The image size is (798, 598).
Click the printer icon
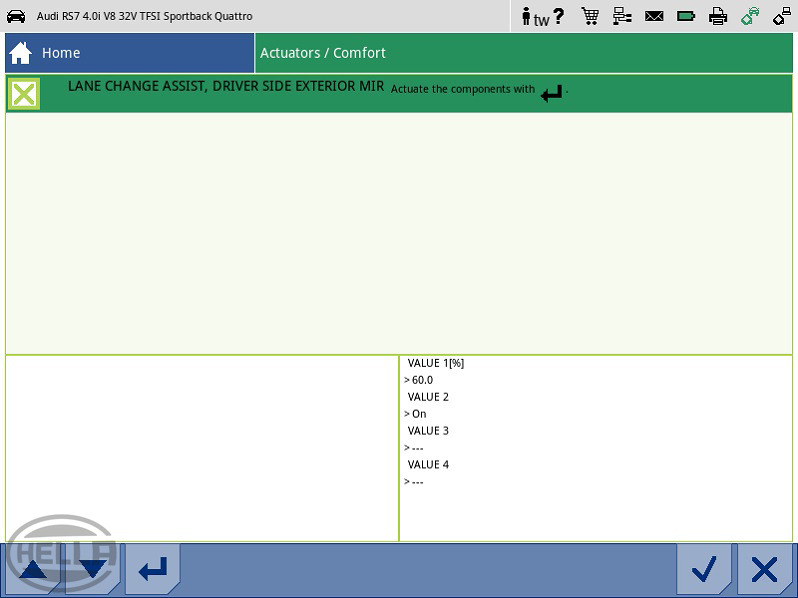coord(718,16)
